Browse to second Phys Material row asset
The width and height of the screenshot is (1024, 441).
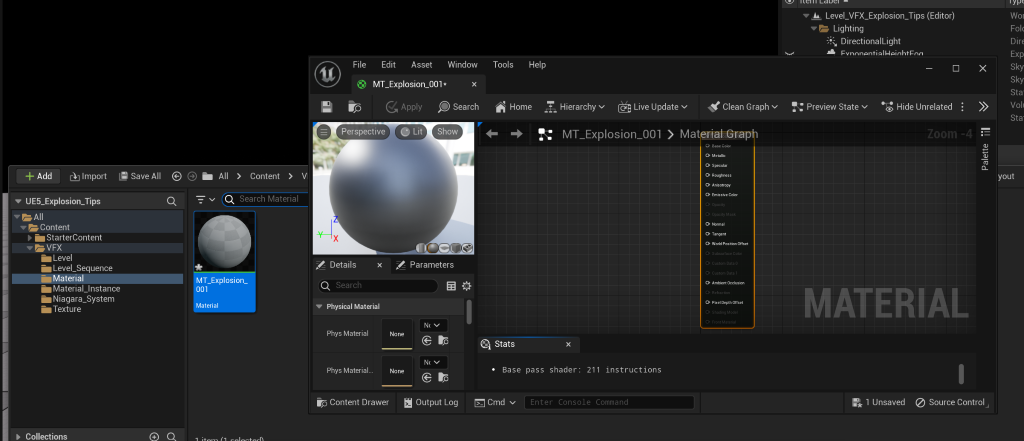[x=443, y=377]
